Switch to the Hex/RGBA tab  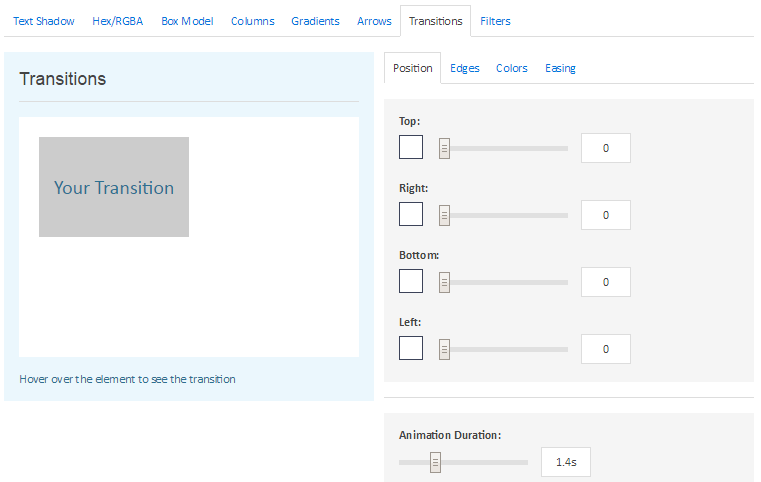117,21
